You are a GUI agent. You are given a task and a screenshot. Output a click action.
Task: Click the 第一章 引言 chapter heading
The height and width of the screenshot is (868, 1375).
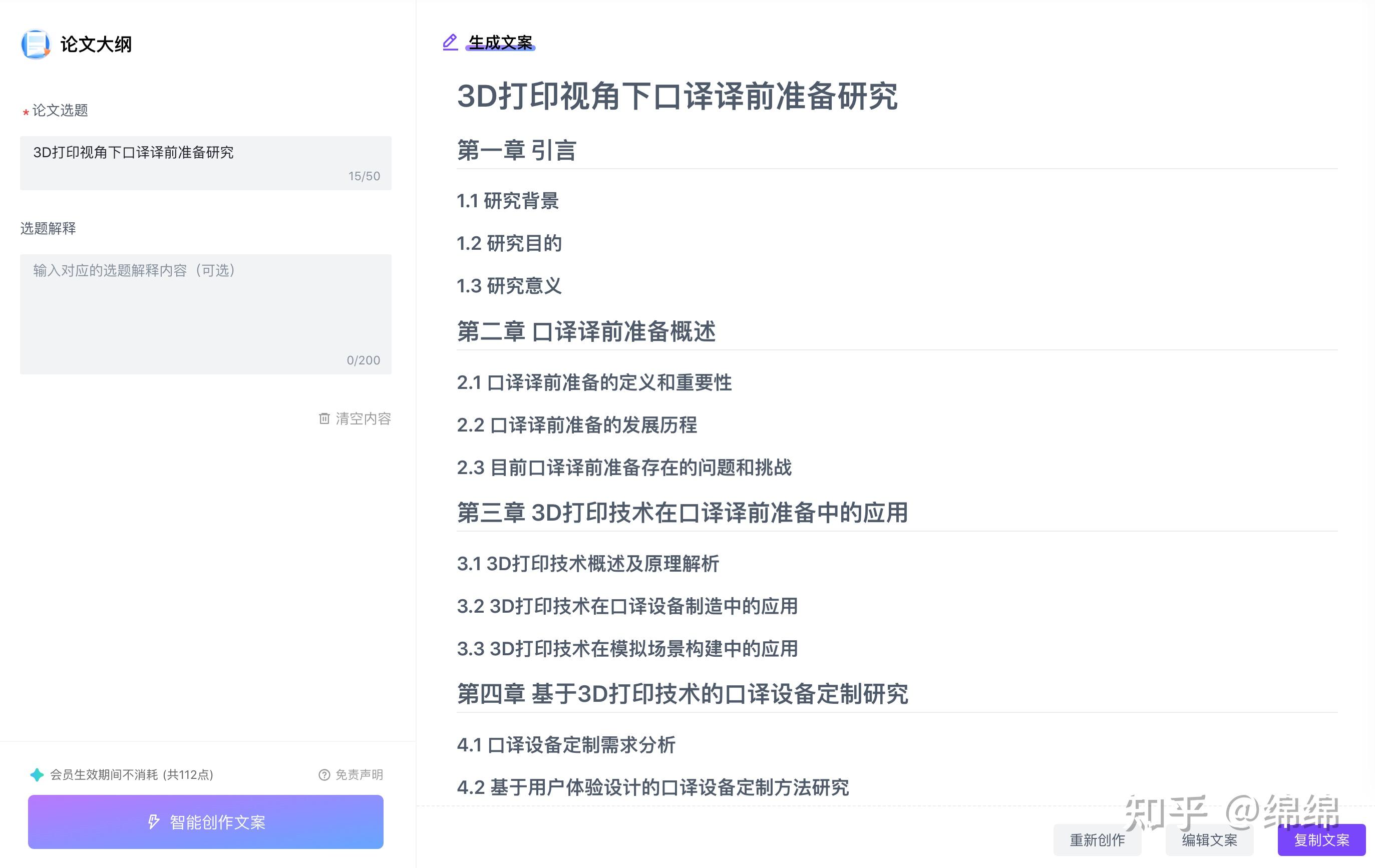(516, 150)
